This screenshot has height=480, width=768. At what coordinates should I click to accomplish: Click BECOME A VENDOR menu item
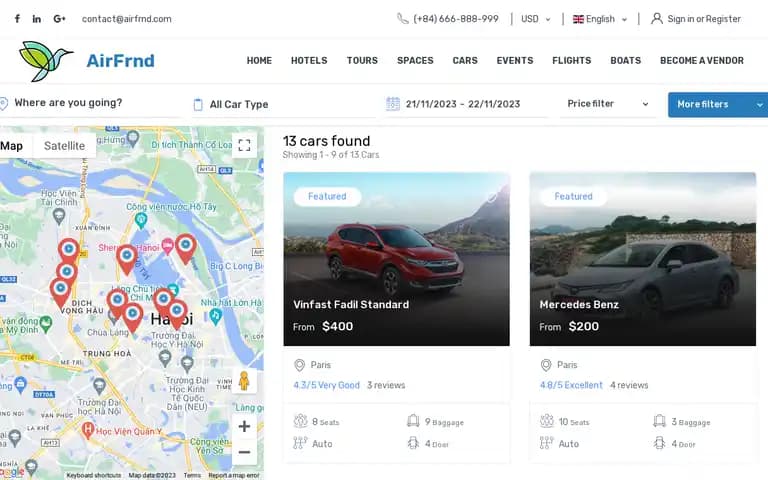[701, 60]
